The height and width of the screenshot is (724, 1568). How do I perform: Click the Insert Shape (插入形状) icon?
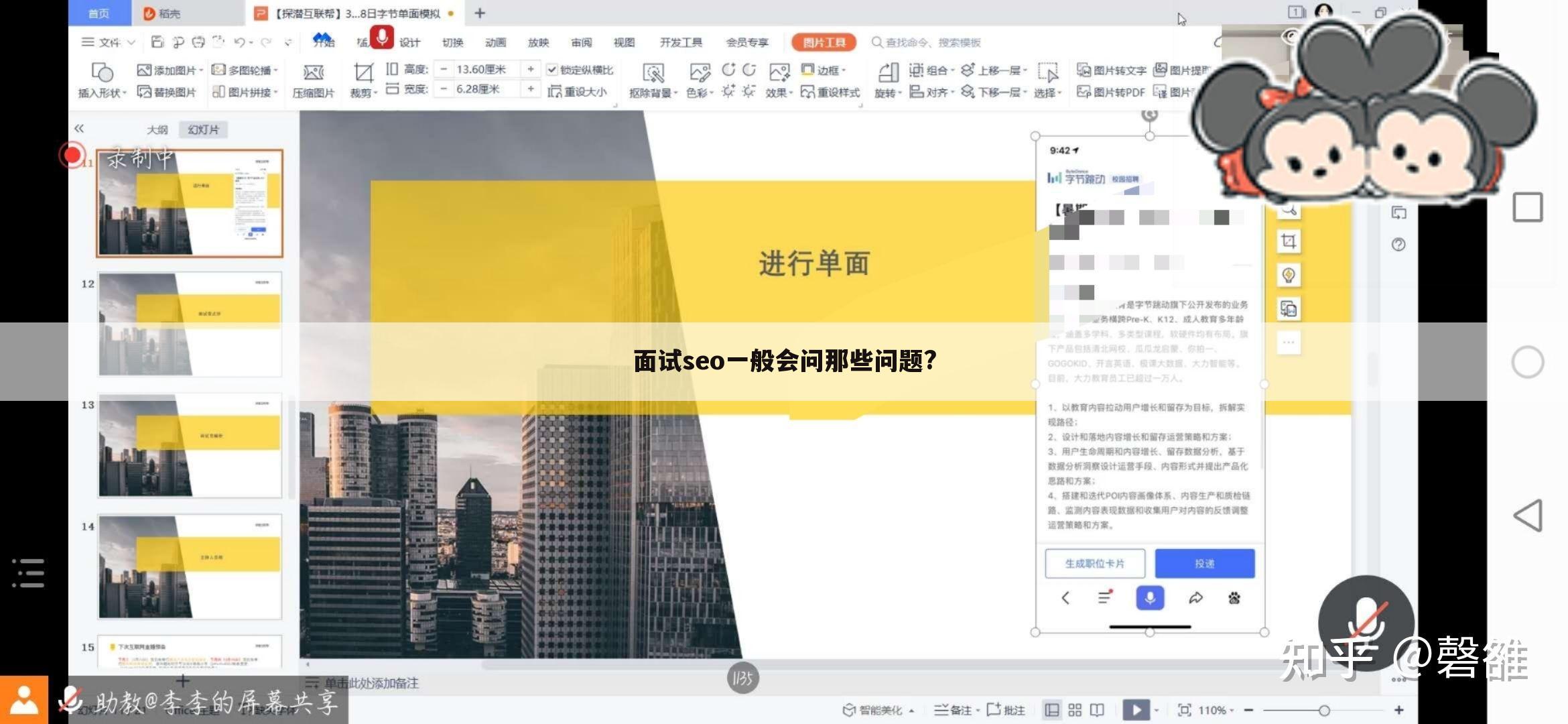[x=102, y=72]
